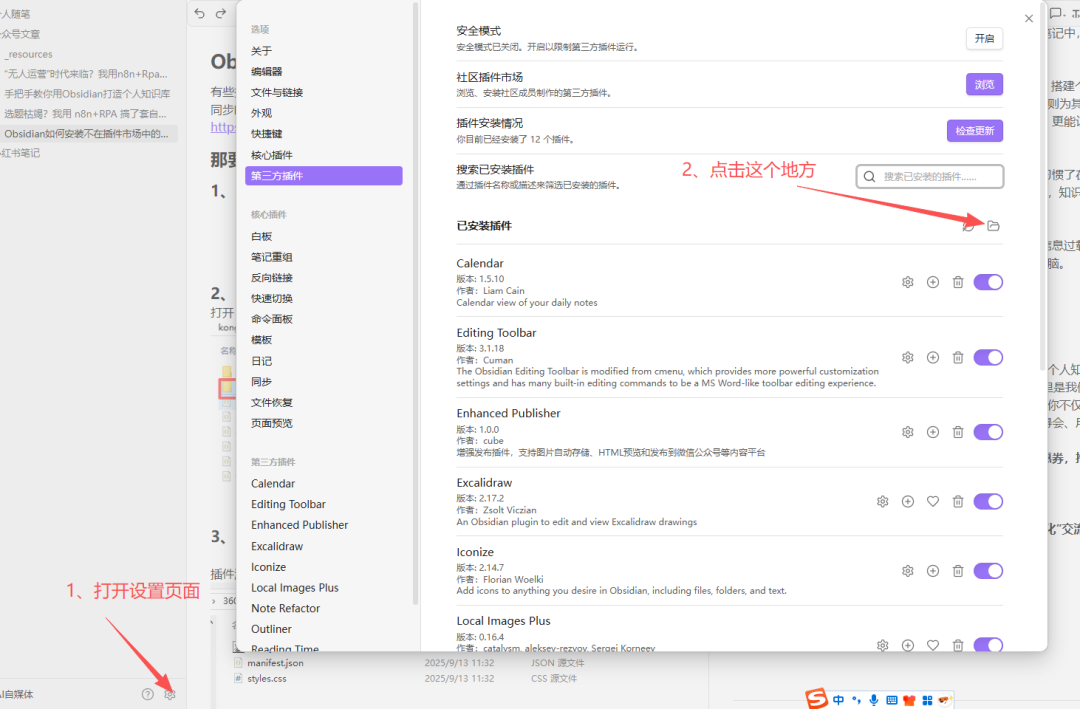
Task: Click Local Images Plus heart icon
Action: click(x=933, y=645)
